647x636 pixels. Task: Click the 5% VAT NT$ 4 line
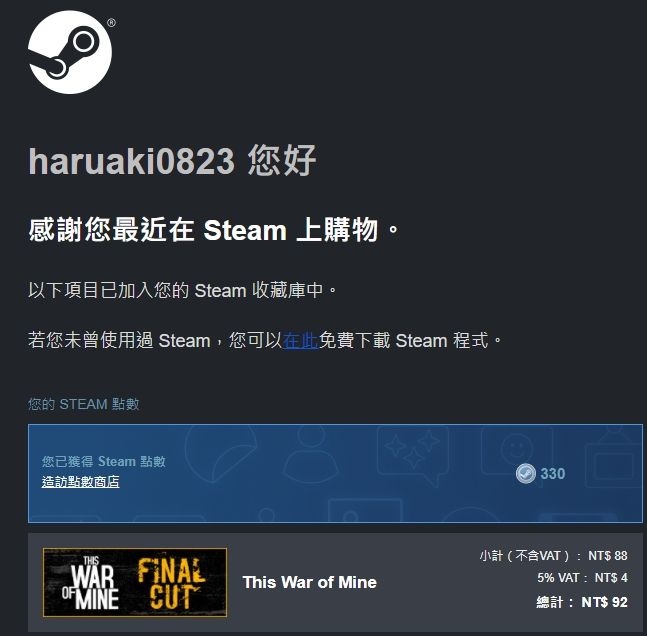coord(582,577)
